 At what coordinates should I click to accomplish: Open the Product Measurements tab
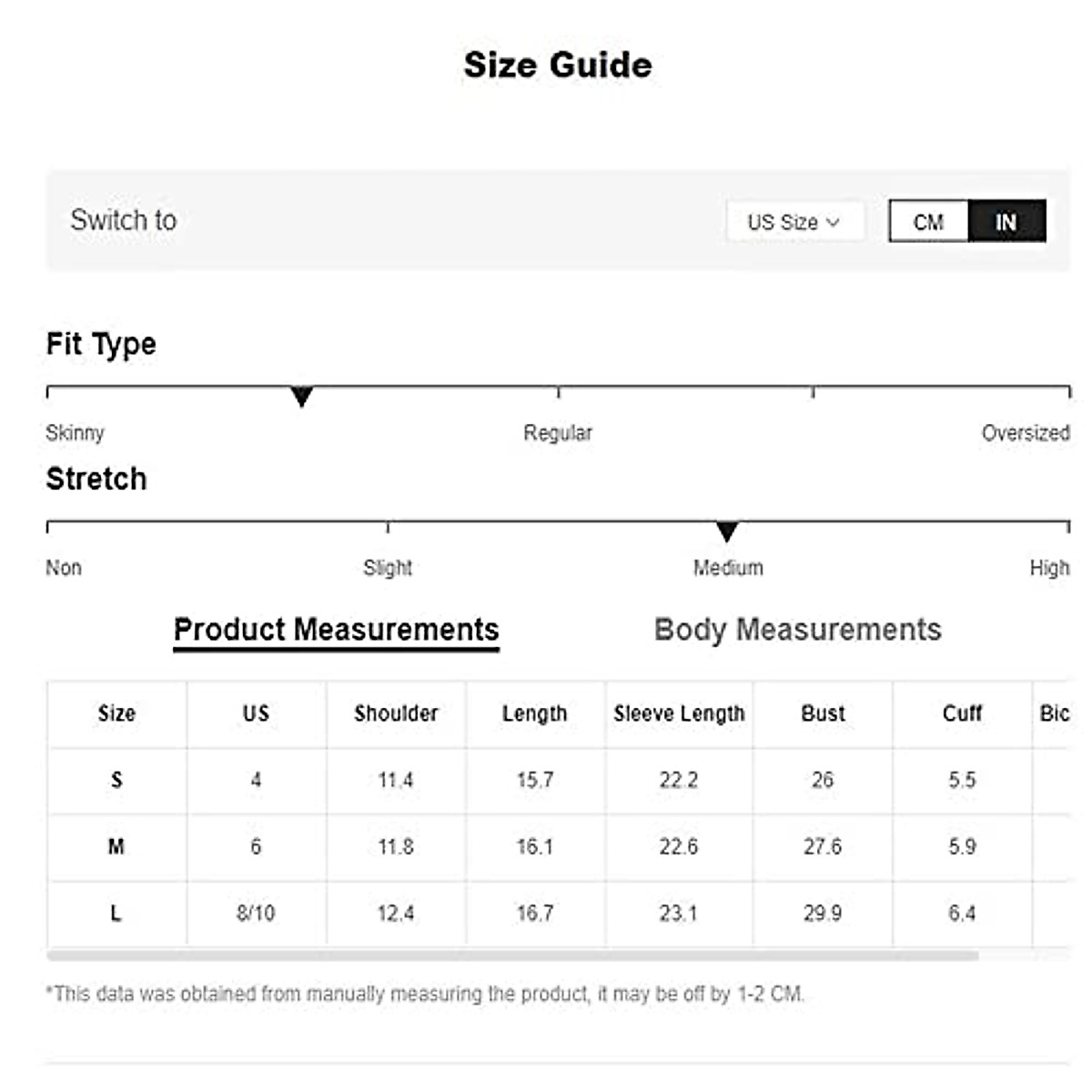coord(336,630)
